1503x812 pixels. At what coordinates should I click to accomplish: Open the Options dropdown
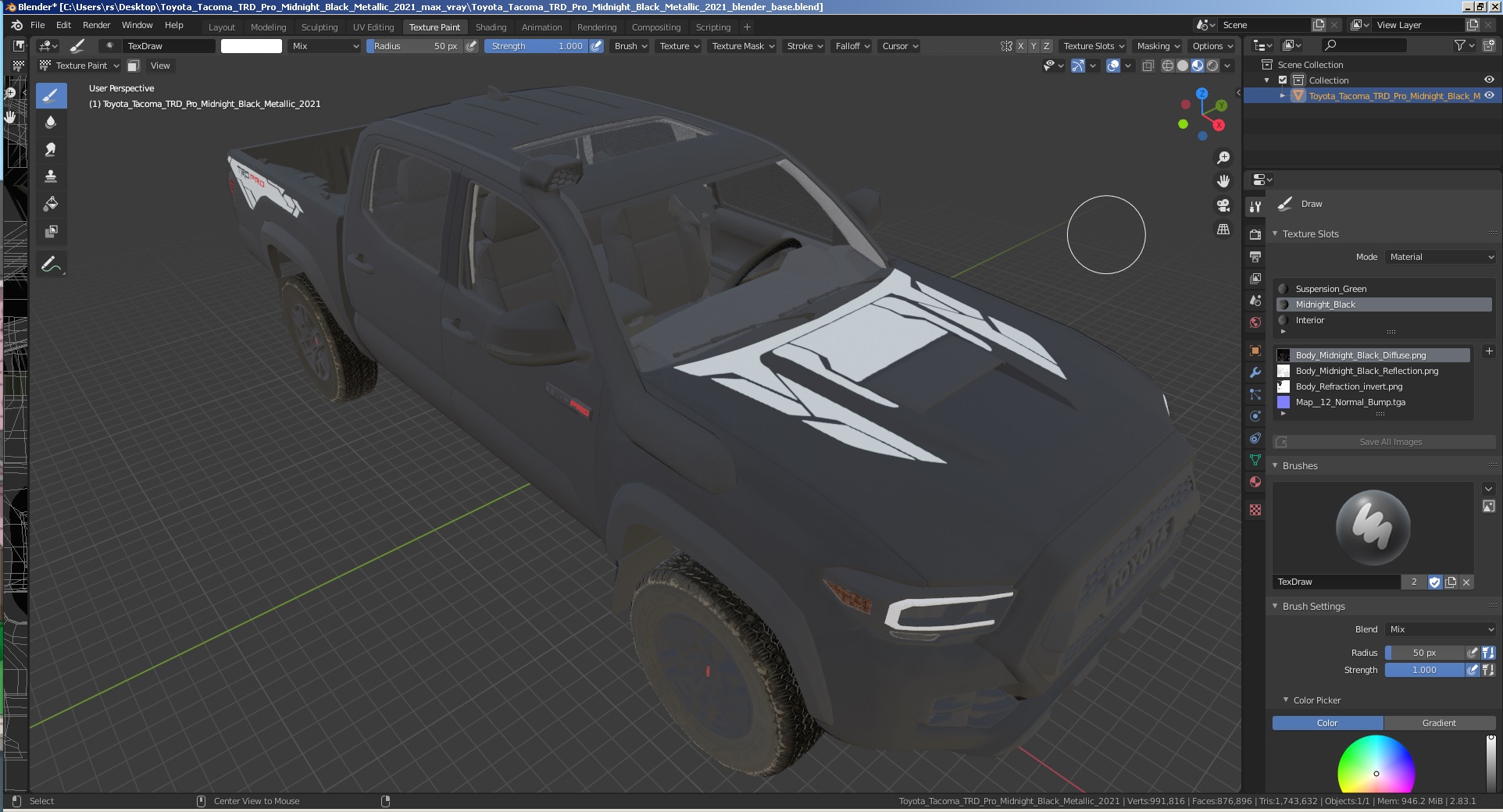(1212, 46)
